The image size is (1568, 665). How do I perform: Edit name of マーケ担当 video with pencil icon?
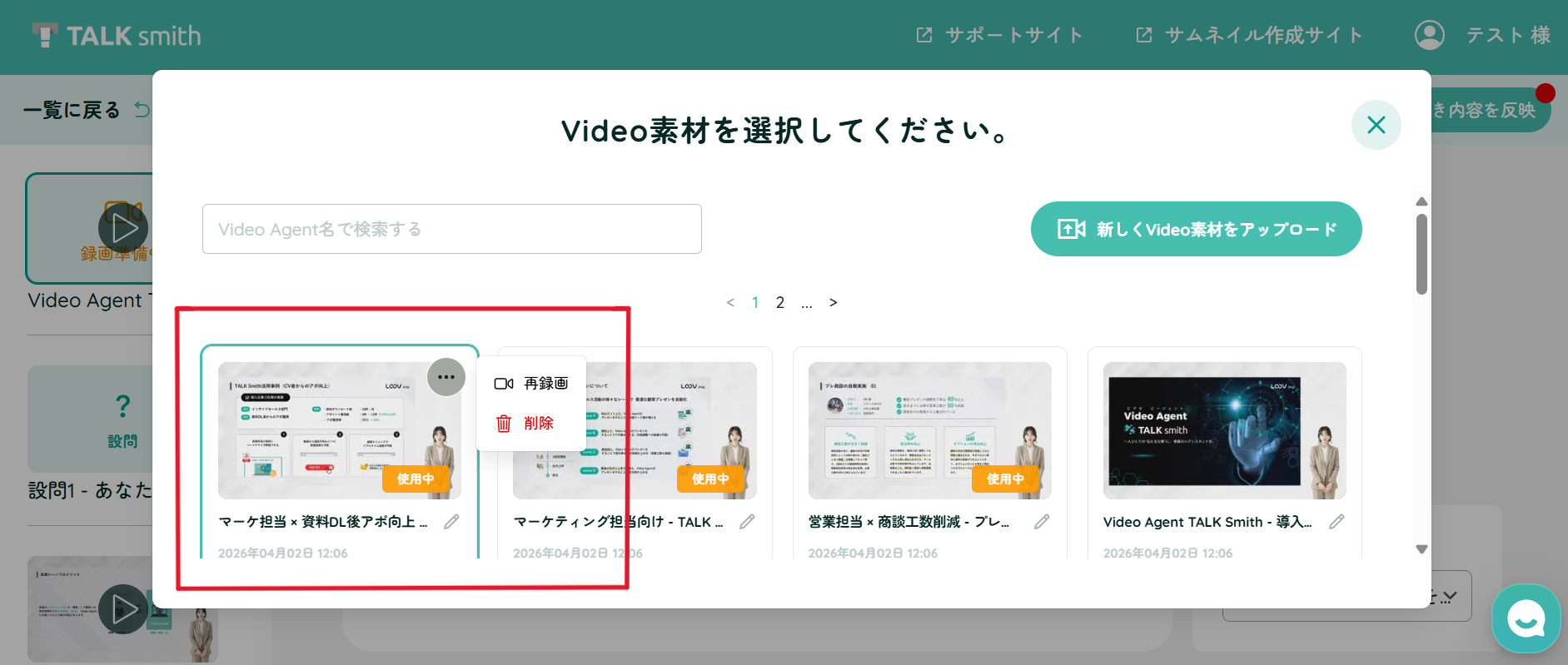(x=451, y=522)
